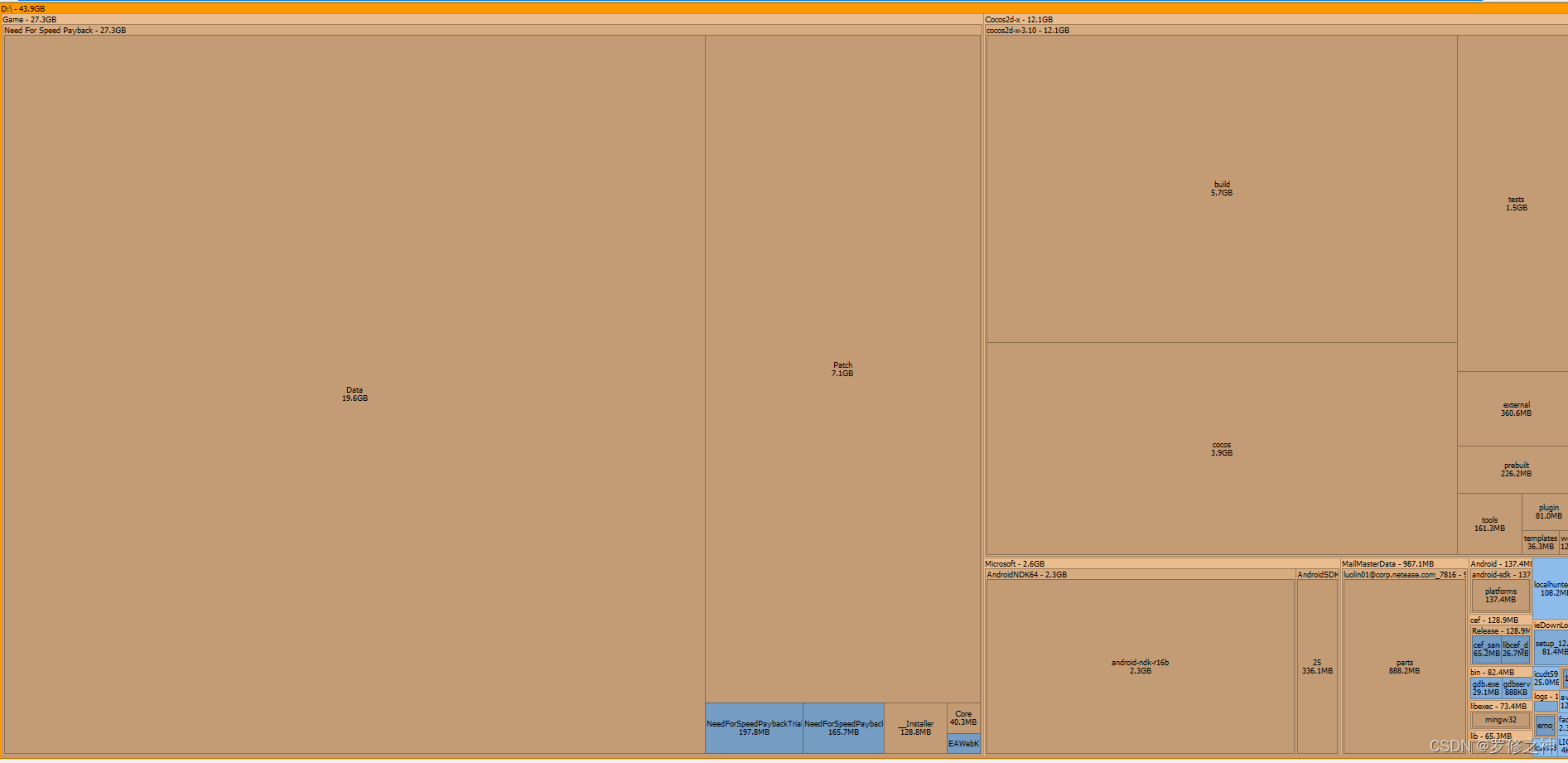Click the setup_12 81.4MB file block
Viewport: 1568px width, 763px height.
point(1551,648)
